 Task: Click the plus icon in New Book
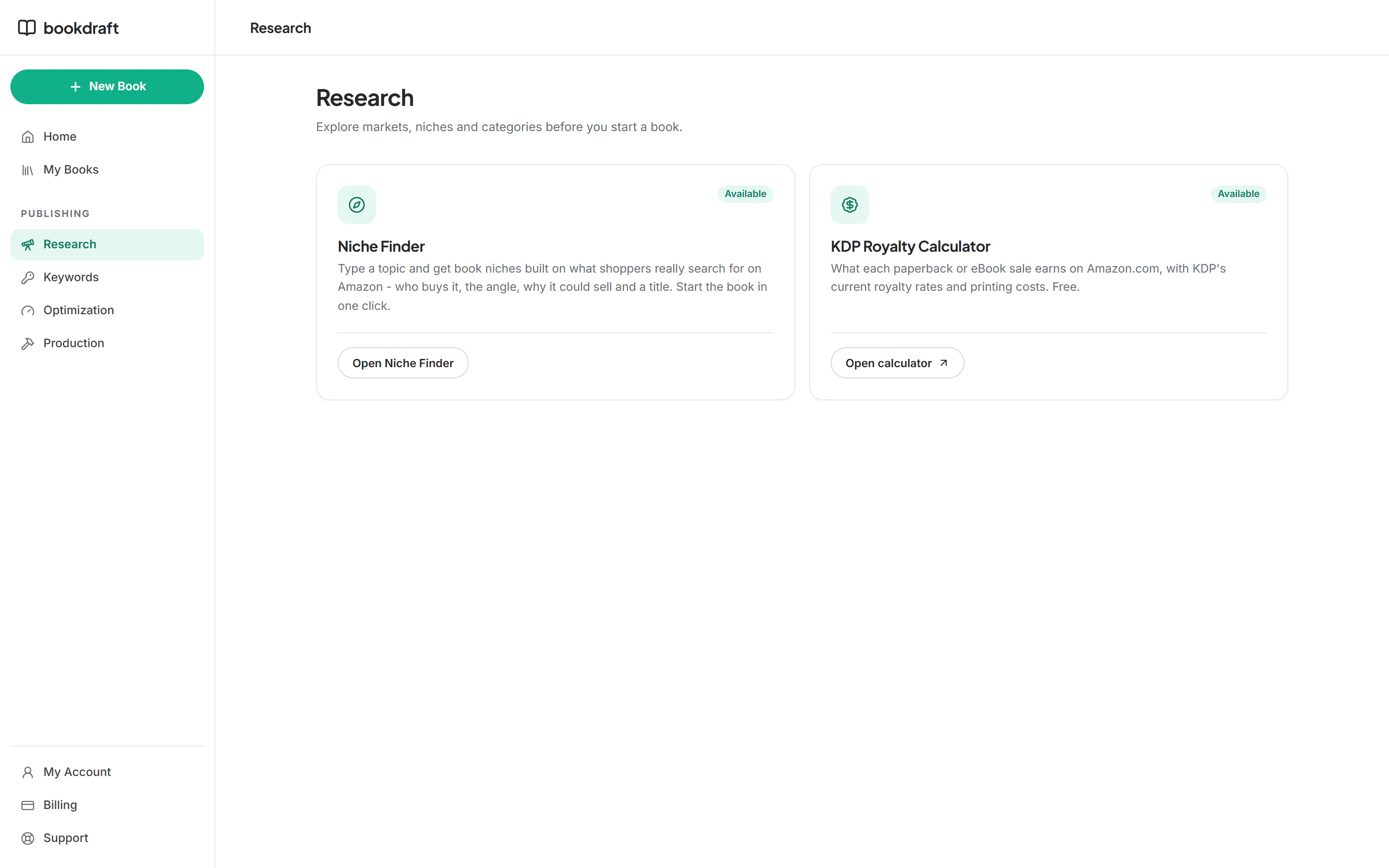click(75, 87)
